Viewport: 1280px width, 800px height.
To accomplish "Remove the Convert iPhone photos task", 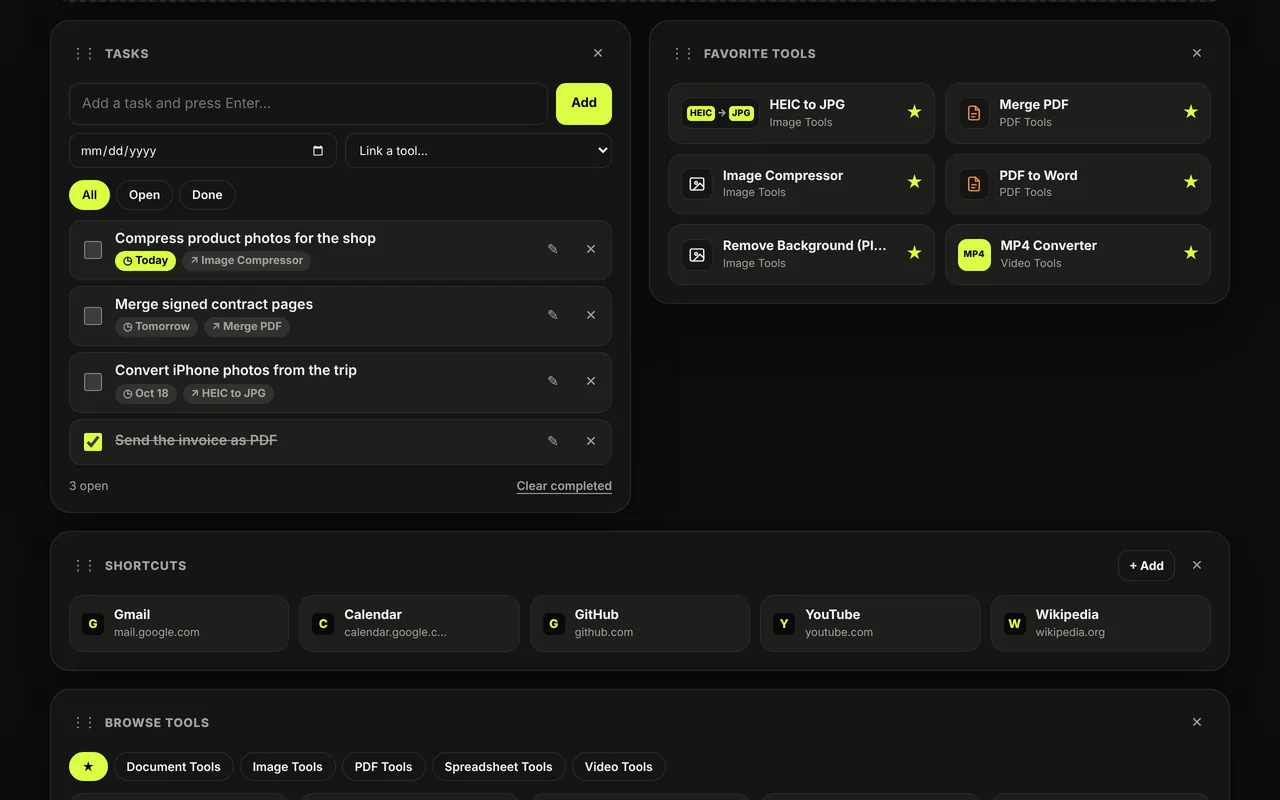I will coord(591,381).
